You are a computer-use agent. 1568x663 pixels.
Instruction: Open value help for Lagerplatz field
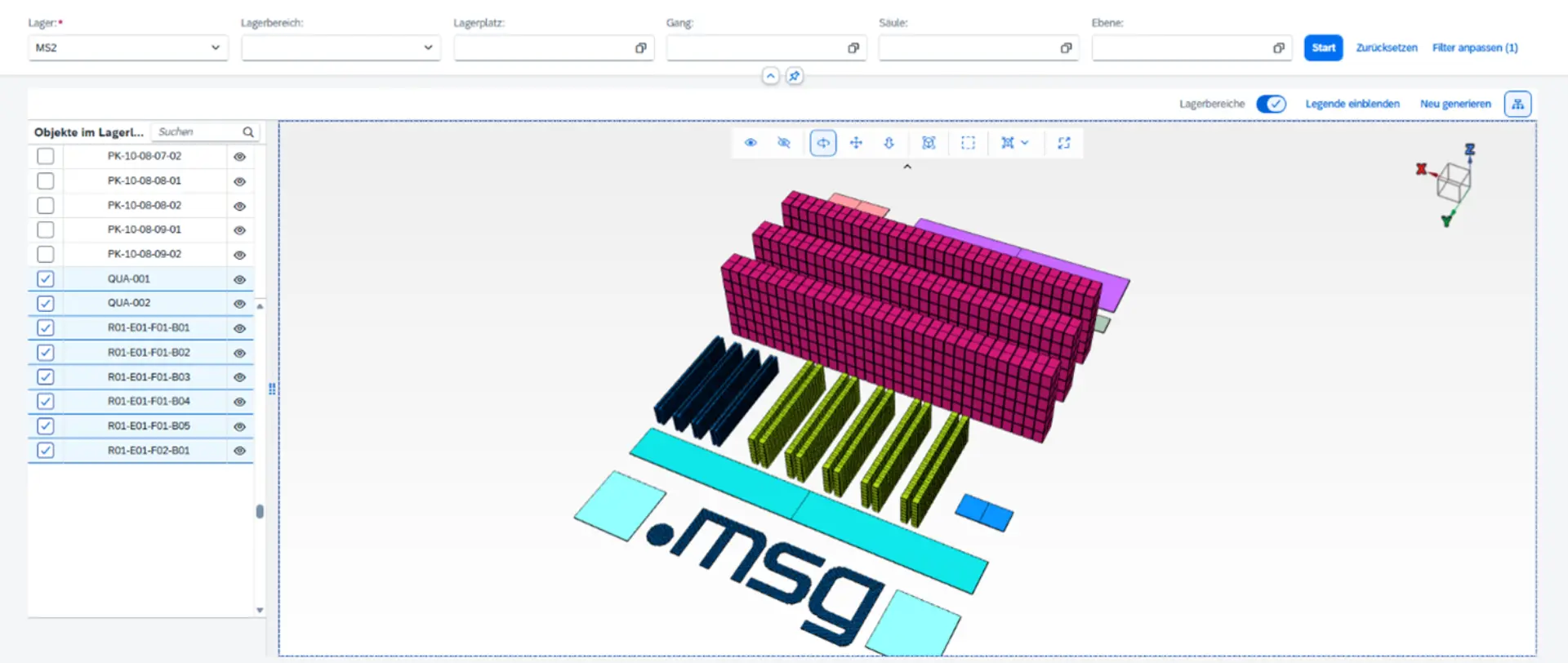(x=640, y=48)
